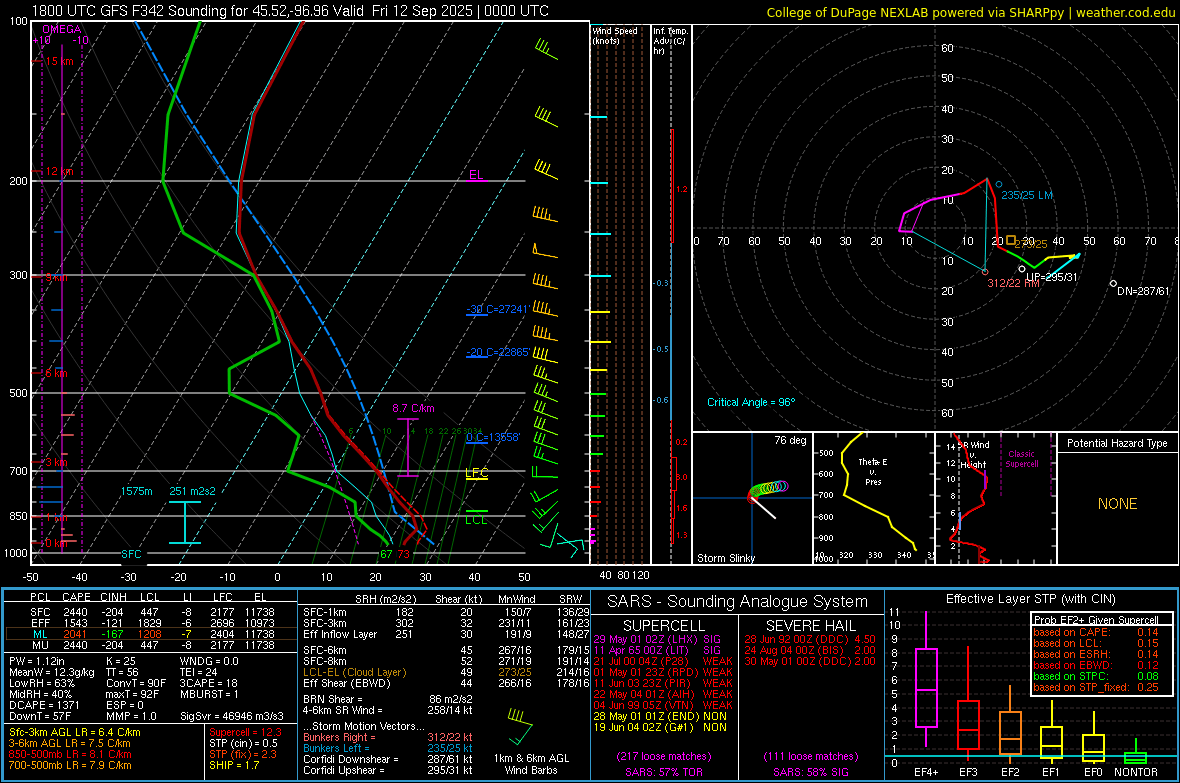Click the SARS: 58% SIG result
This screenshot has height=783, width=1180.
(x=810, y=772)
